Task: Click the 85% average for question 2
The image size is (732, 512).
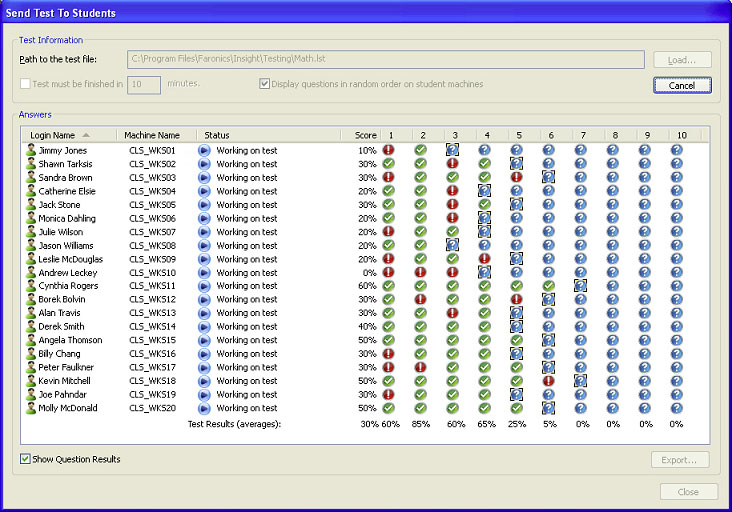Action: 421,424
